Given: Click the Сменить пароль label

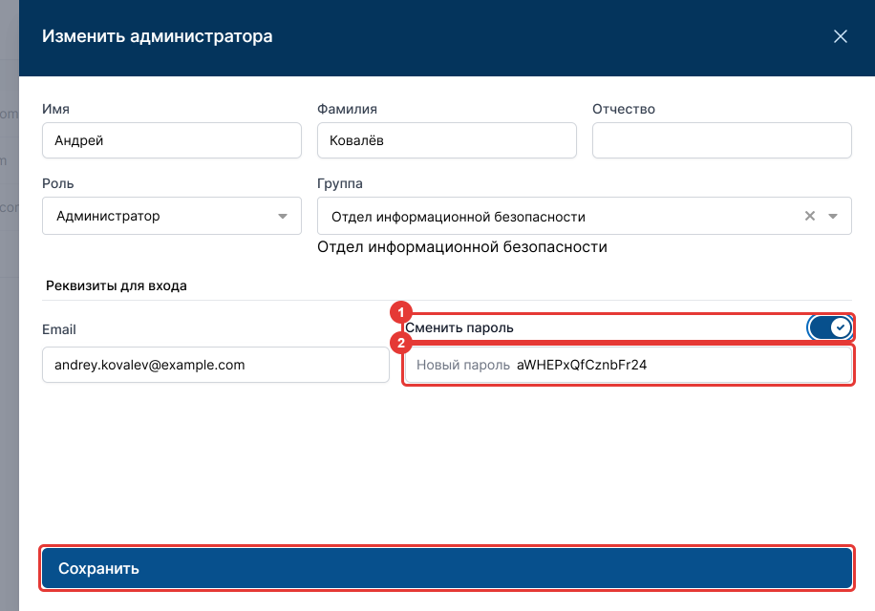Looking at the screenshot, I should [459, 328].
